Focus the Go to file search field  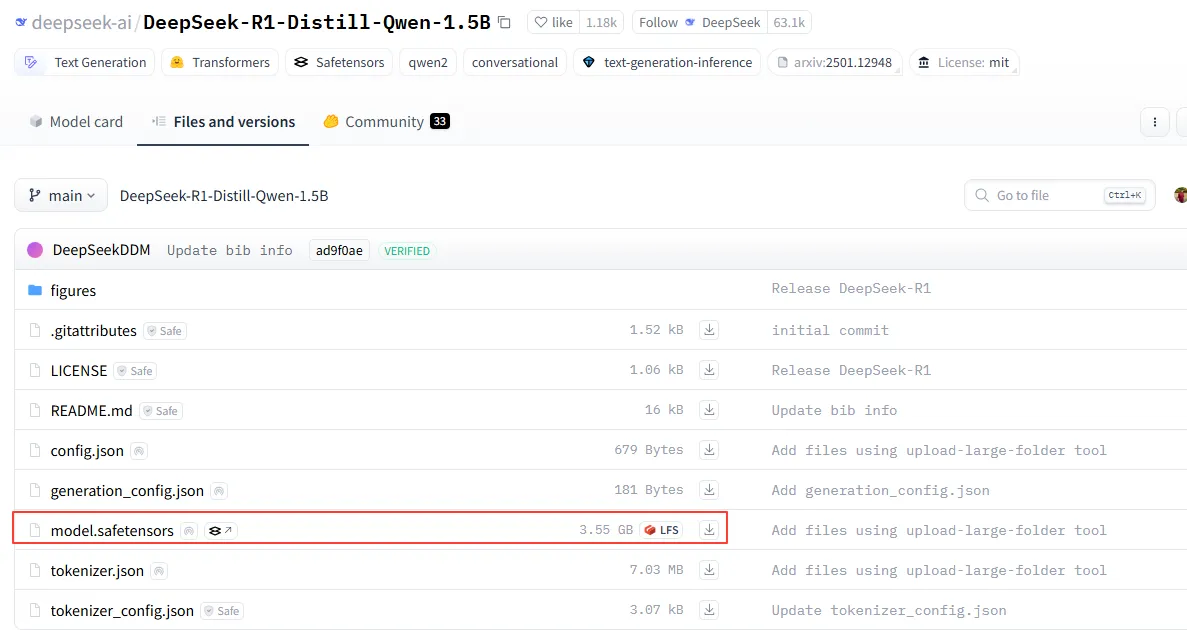(x=1059, y=195)
